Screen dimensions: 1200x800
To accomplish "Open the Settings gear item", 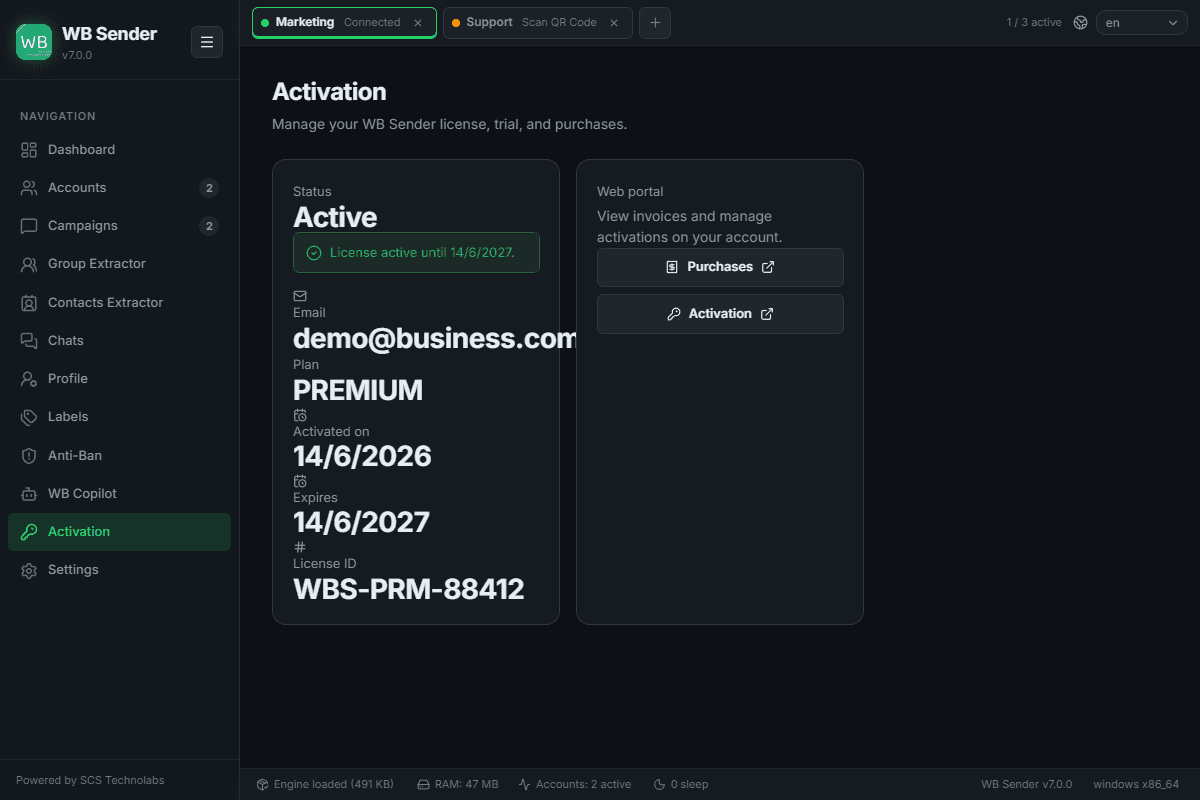I will pyautogui.click(x=119, y=570).
